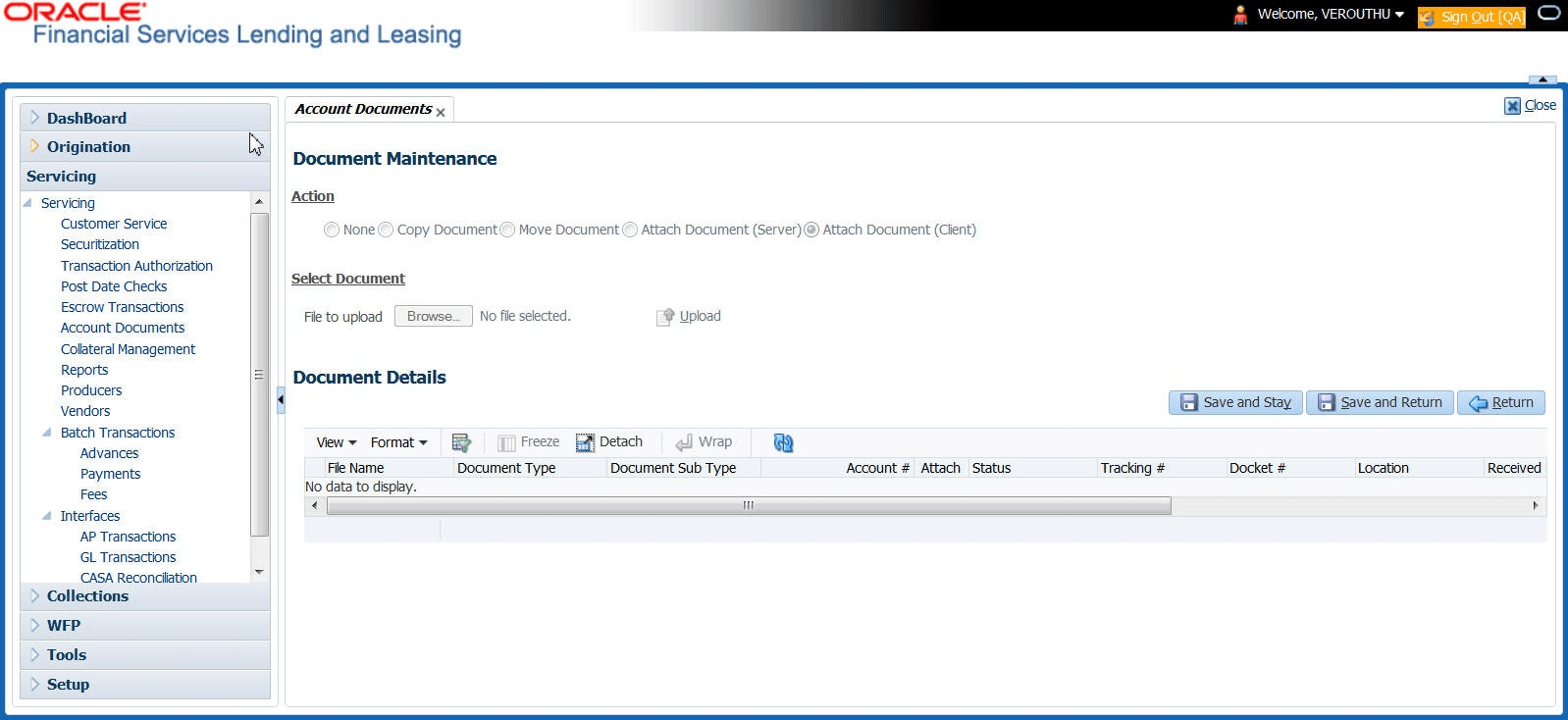This screenshot has width=1568, height=720.
Task: Open Customer Service in the tree
Action: (114, 224)
